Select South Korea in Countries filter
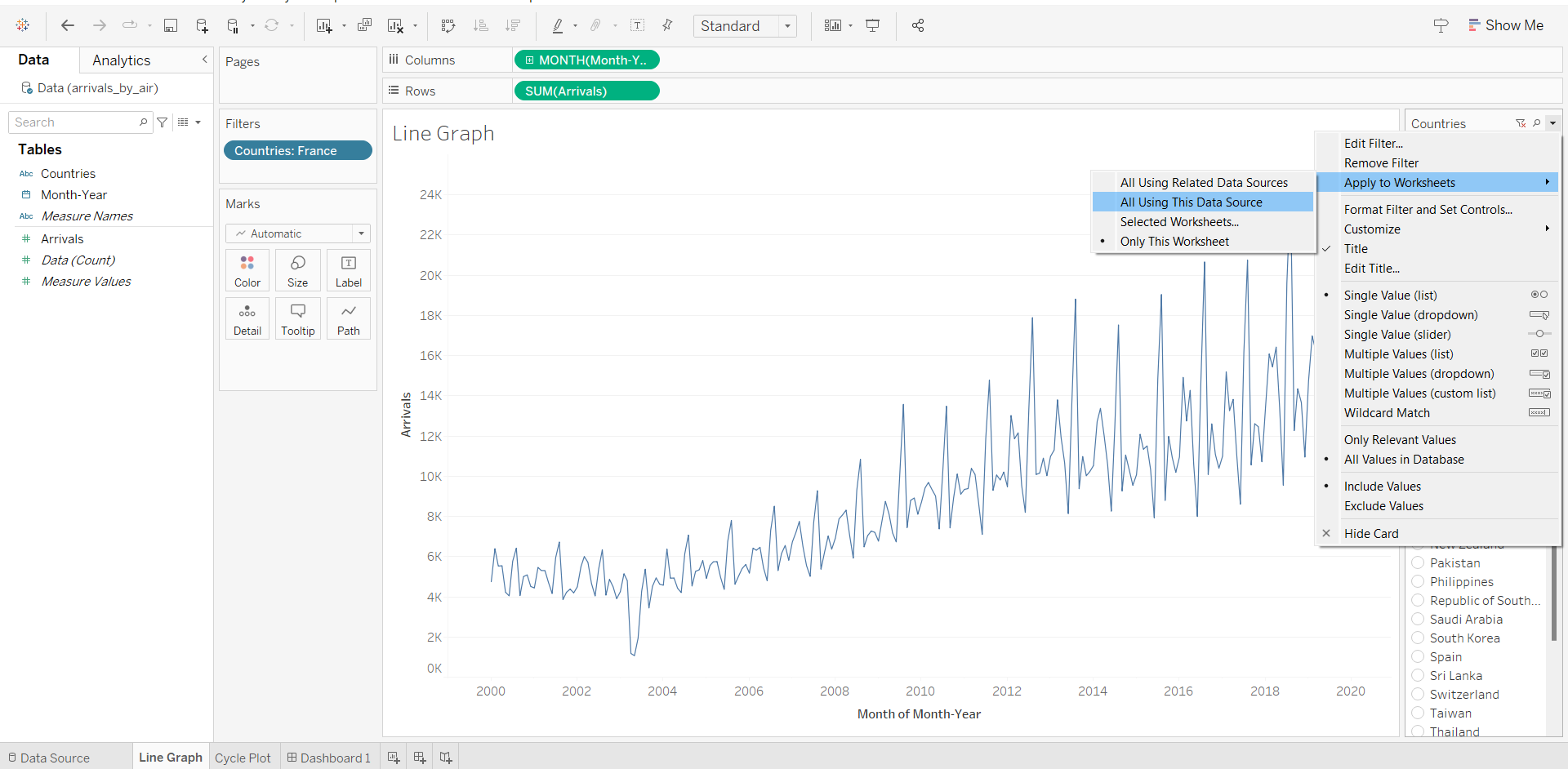The width and height of the screenshot is (1568, 769). [x=1419, y=638]
